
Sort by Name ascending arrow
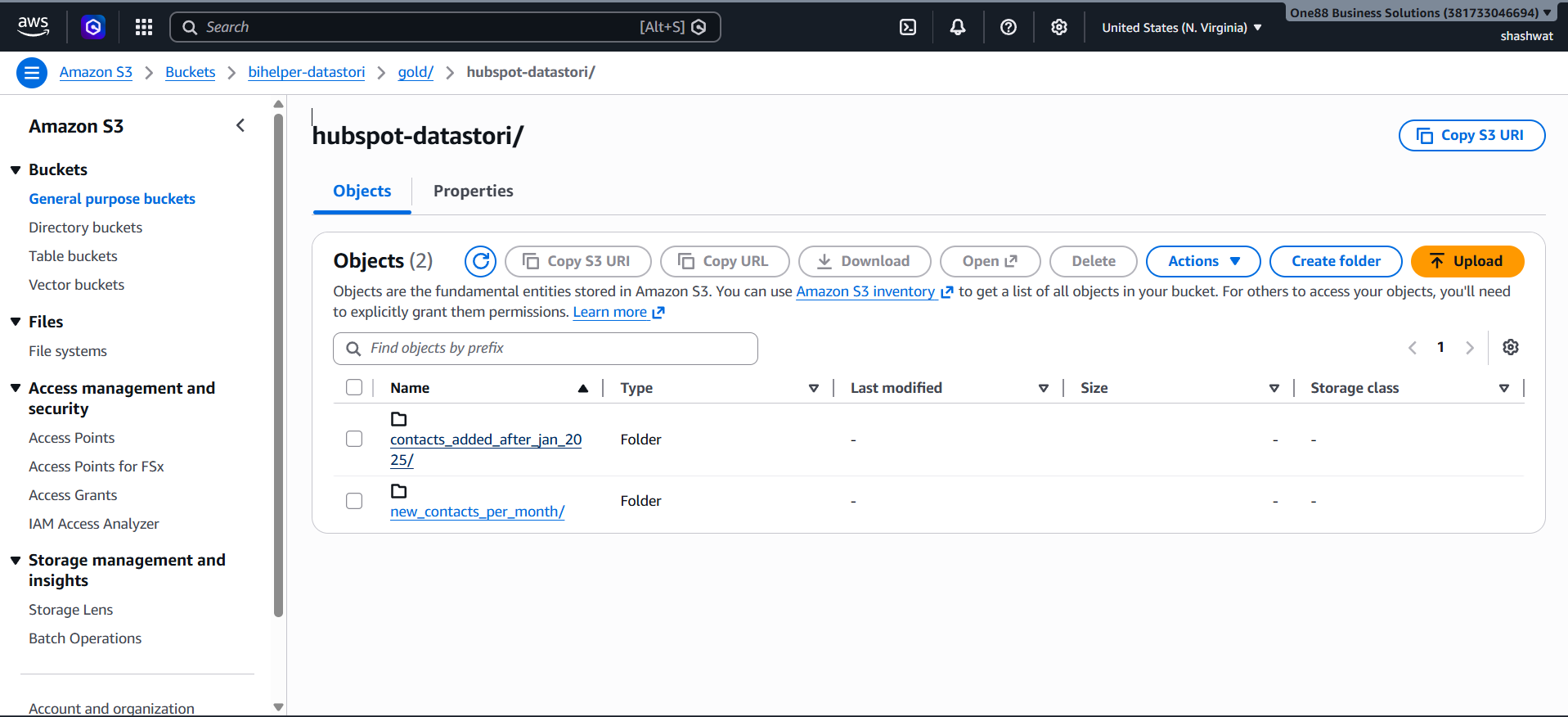[583, 388]
